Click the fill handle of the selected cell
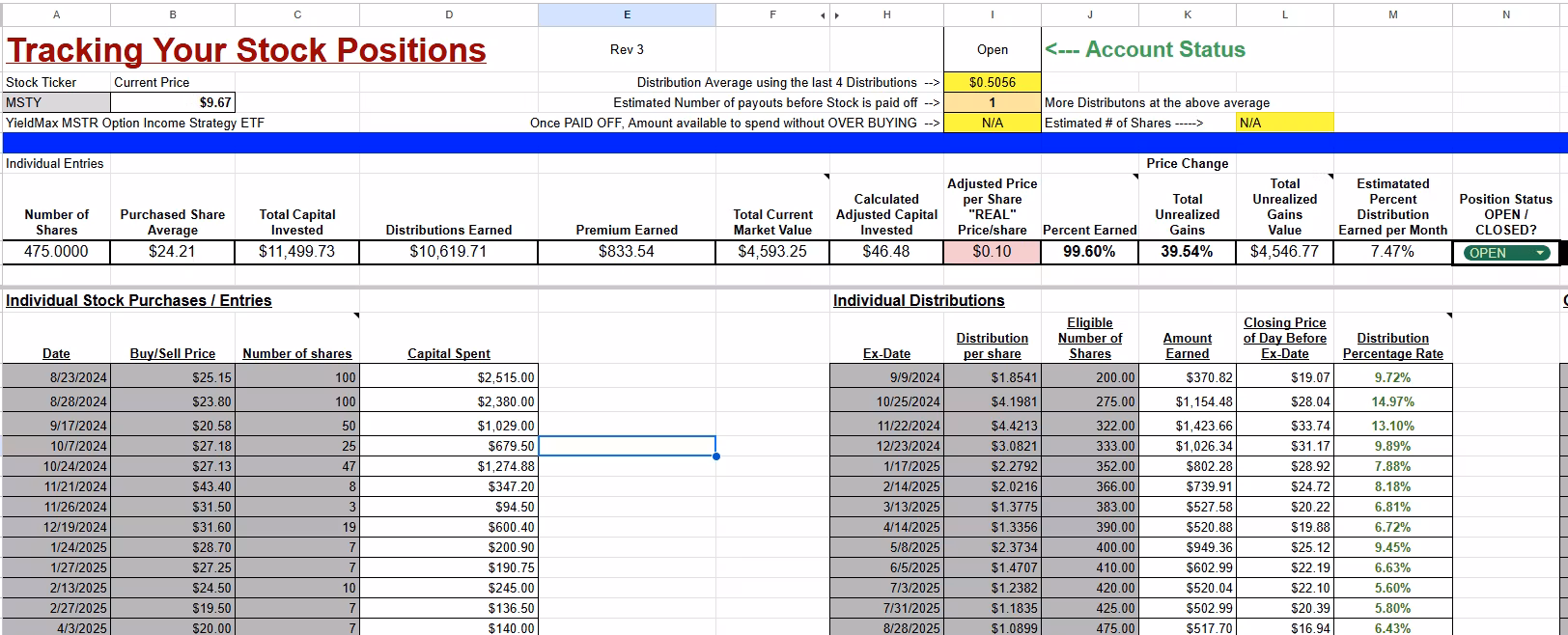 [715, 456]
